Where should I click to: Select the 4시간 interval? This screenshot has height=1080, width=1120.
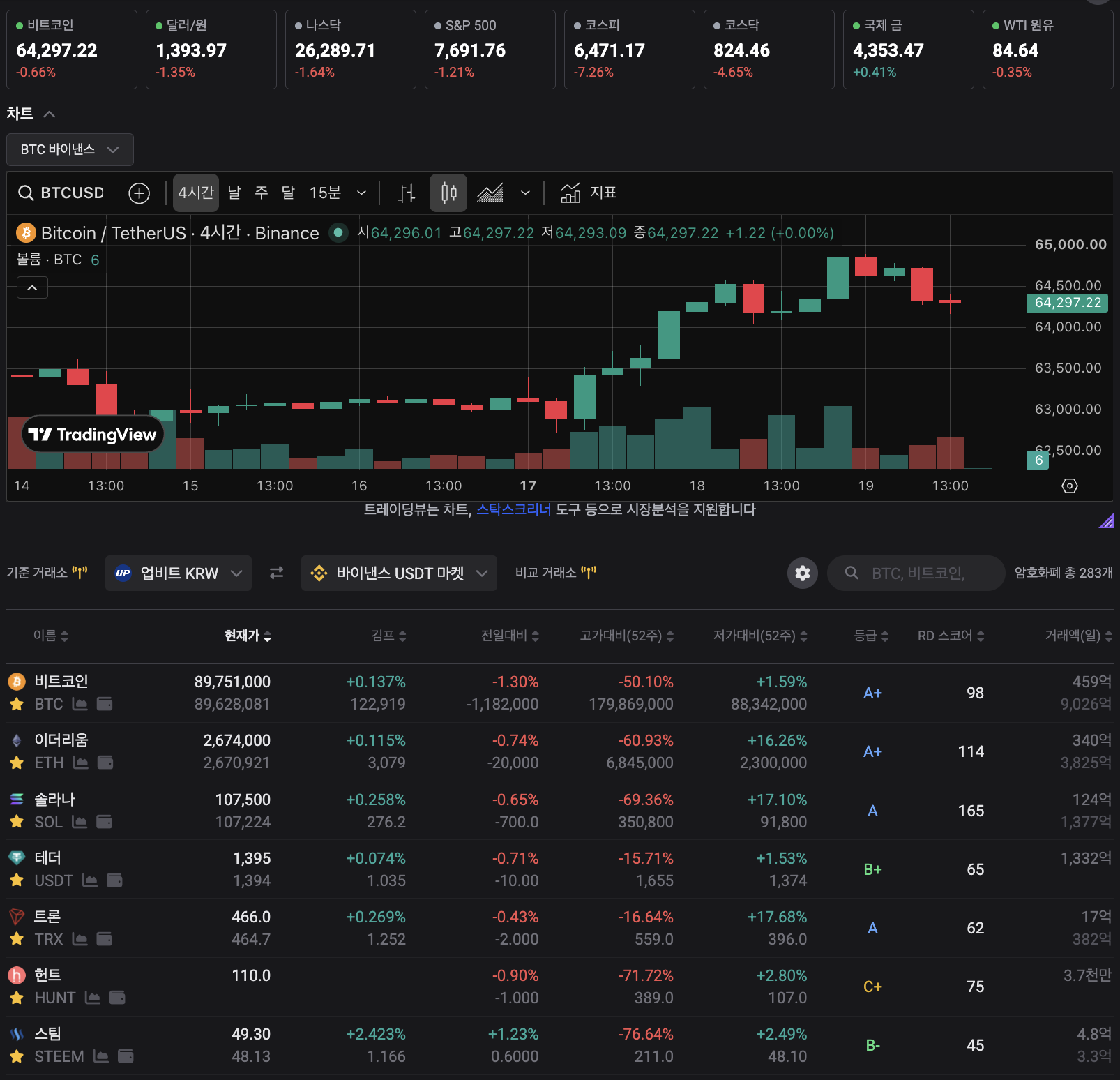[196, 193]
